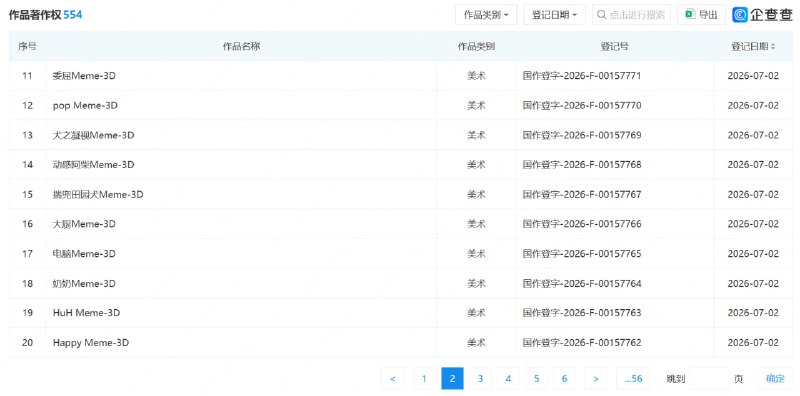
Task: Click registration number 国作登字-2026-F-00157766
Action: 582,224
